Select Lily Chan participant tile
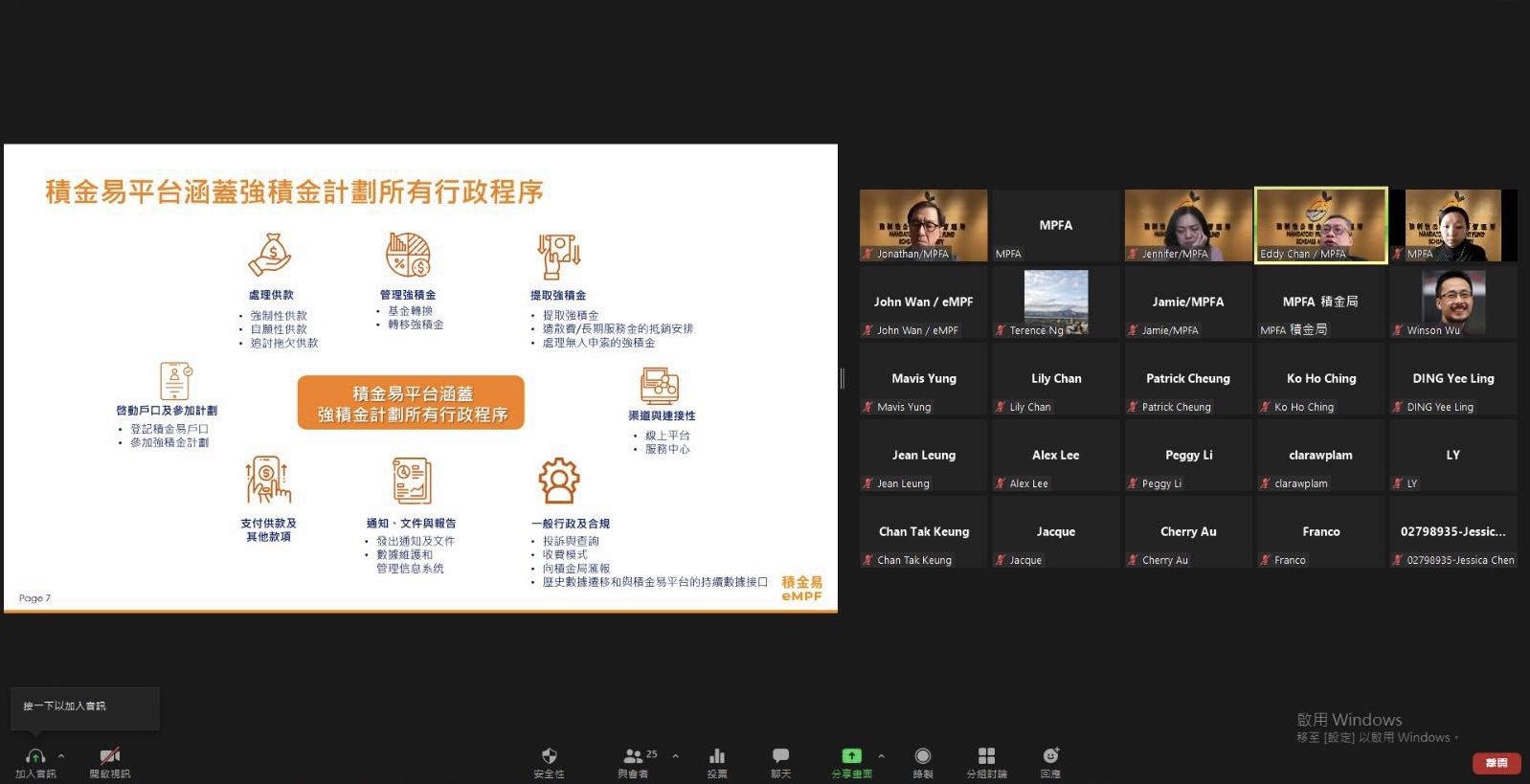The image size is (1530, 784). tap(1056, 378)
